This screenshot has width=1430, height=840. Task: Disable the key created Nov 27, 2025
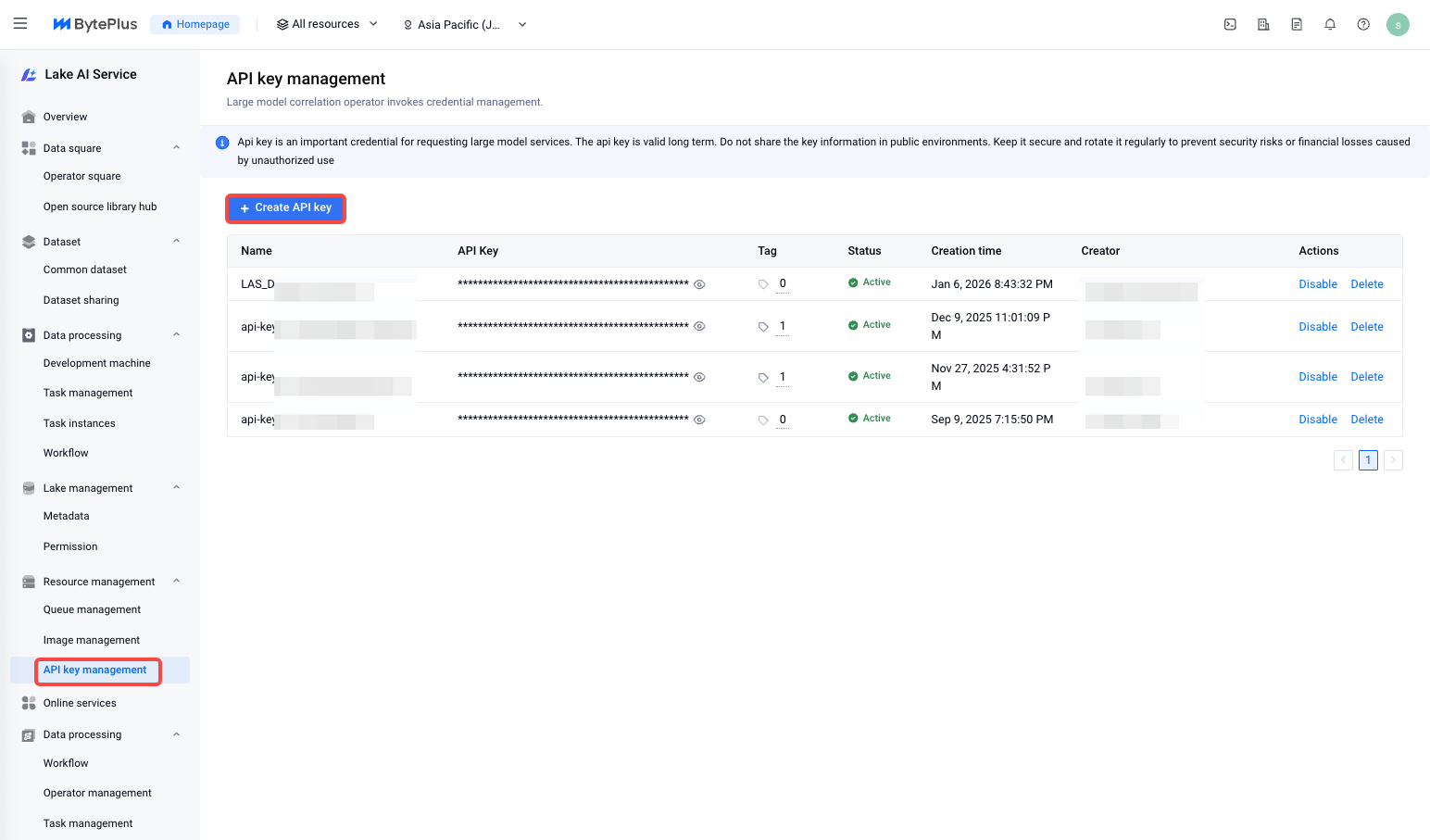click(1317, 377)
